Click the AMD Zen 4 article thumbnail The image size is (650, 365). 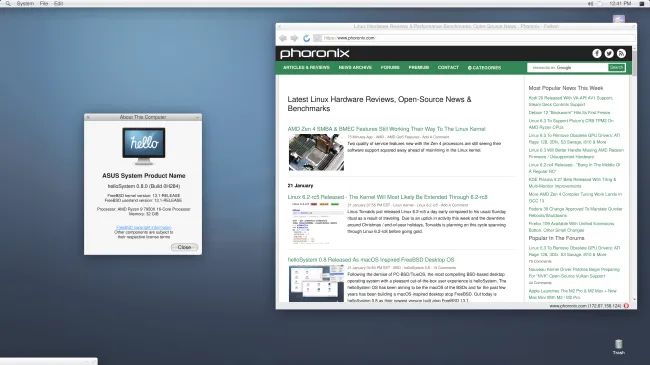click(x=316, y=152)
